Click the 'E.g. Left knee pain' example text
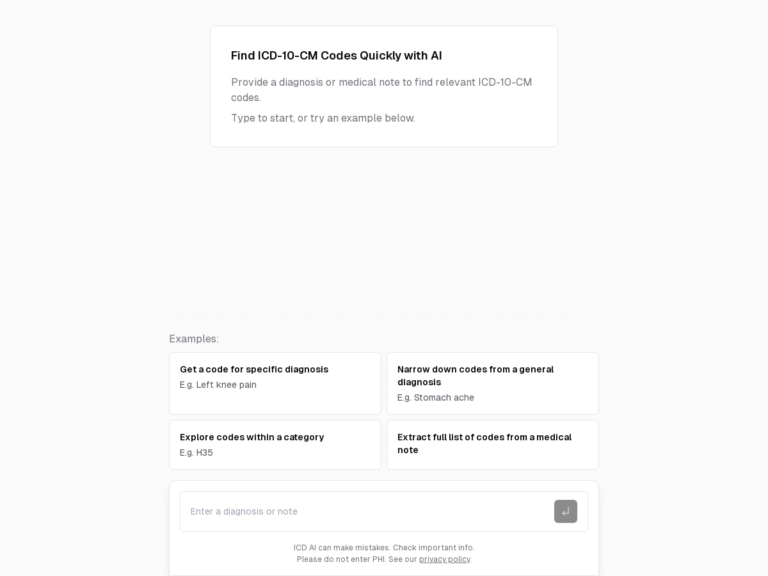 218,385
